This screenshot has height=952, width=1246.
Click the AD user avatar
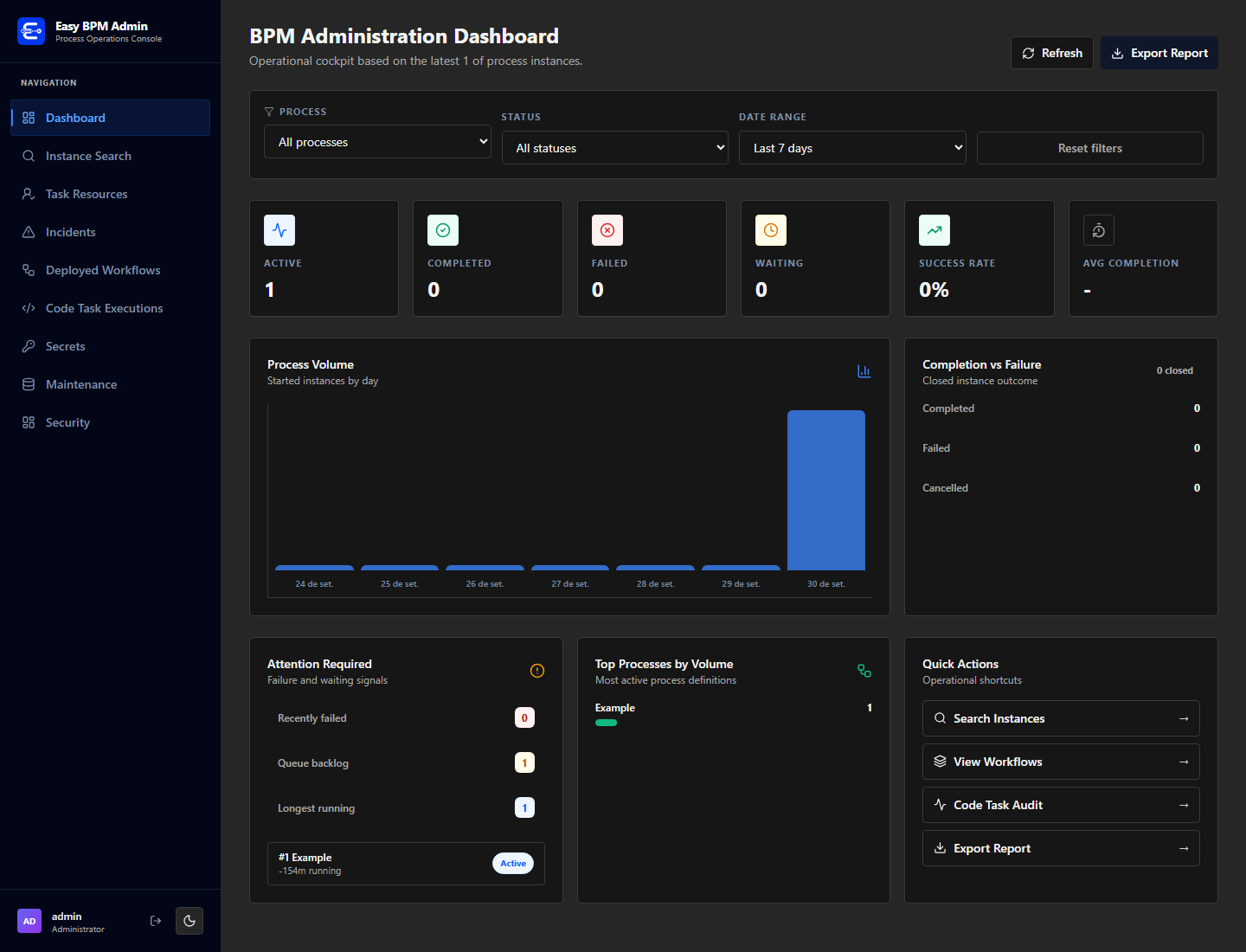coord(29,921)
